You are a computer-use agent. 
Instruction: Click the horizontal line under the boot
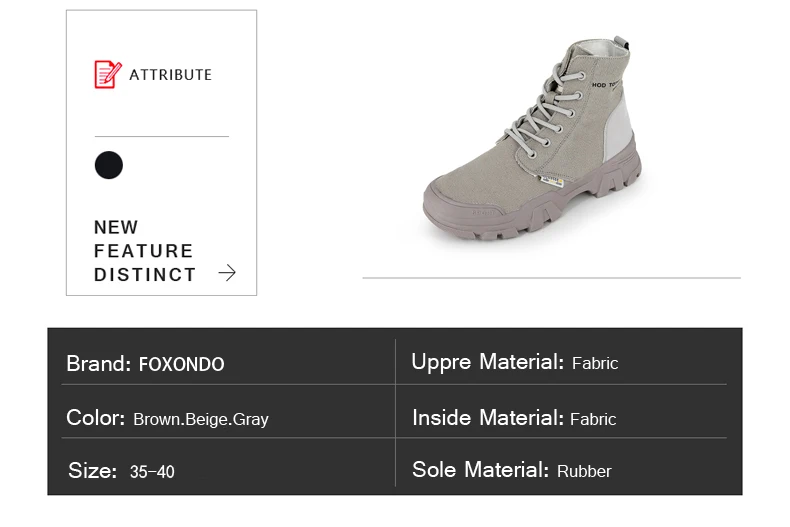[x=551, y=278]
